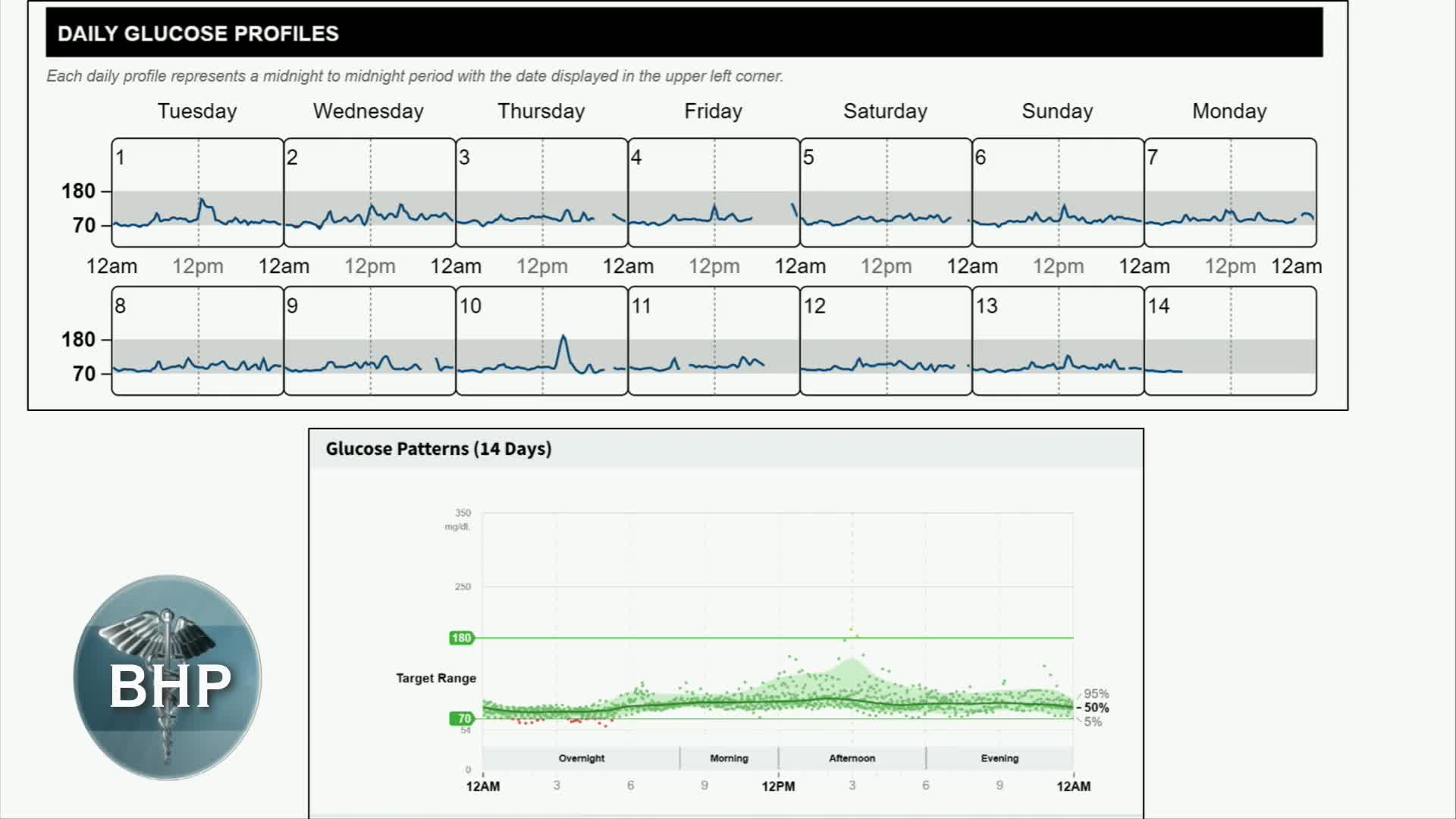The image size is (1456, 819).
Task: Open day 14 glucose profile
Action: pyautogui.click(x=1230, y=340)
